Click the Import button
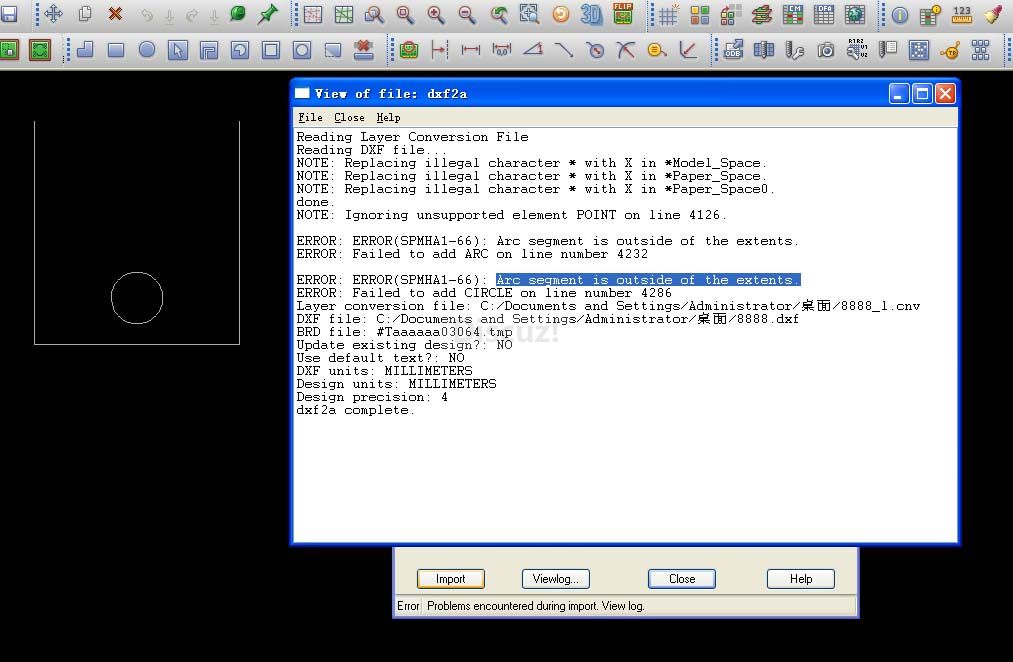 pos(450,579)
